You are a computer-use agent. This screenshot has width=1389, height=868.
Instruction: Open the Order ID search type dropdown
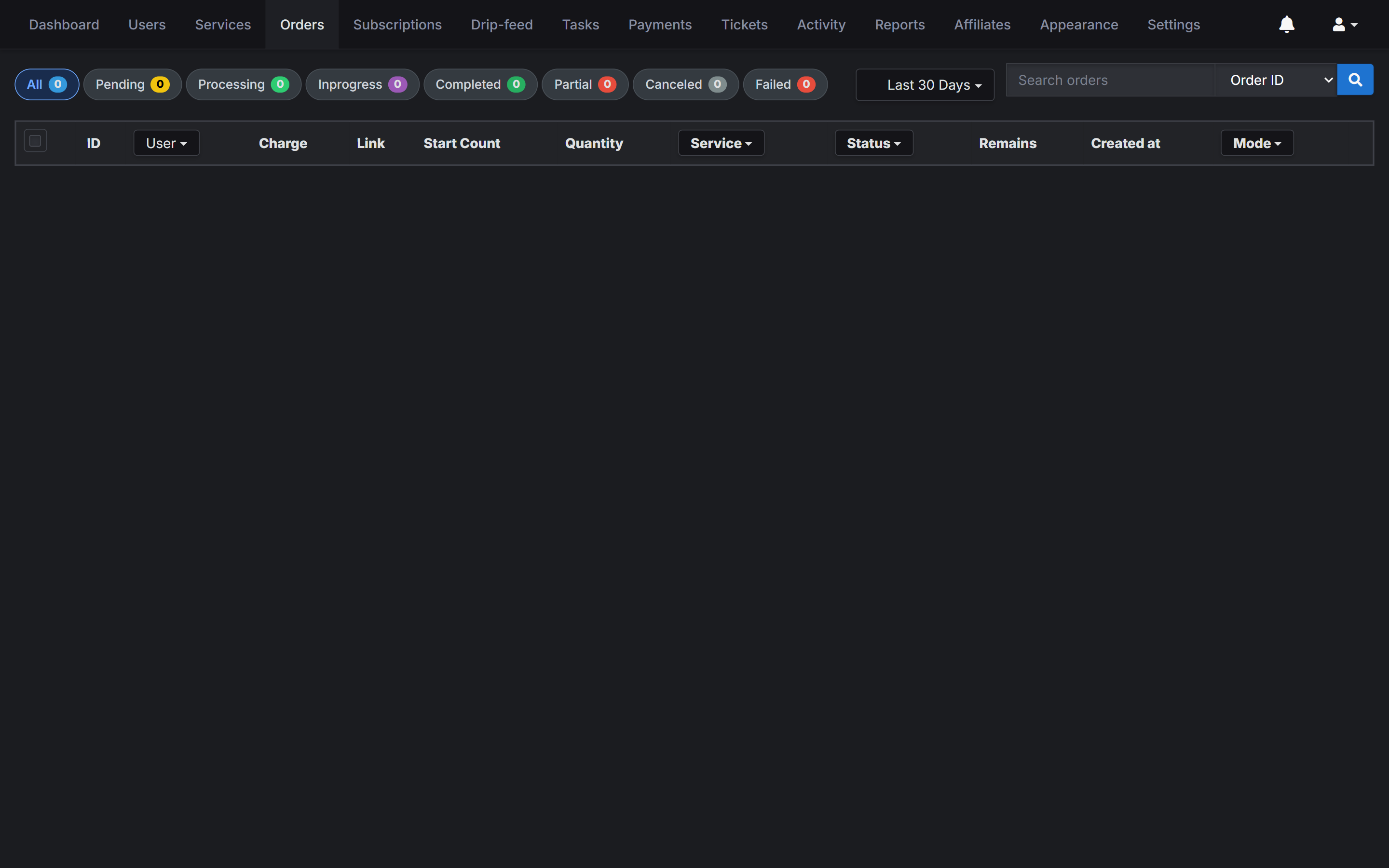pyautogui.click(x=1275, y=80)
